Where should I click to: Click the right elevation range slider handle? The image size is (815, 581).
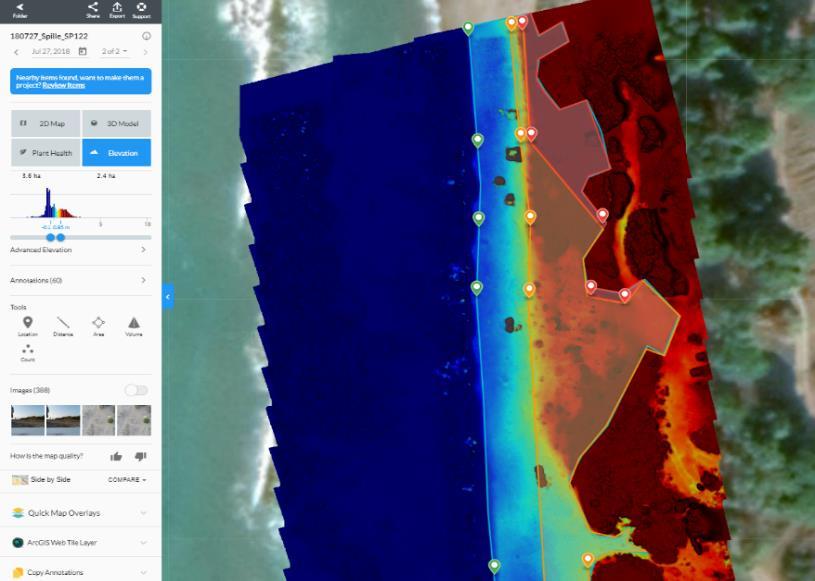click(61, 237)
